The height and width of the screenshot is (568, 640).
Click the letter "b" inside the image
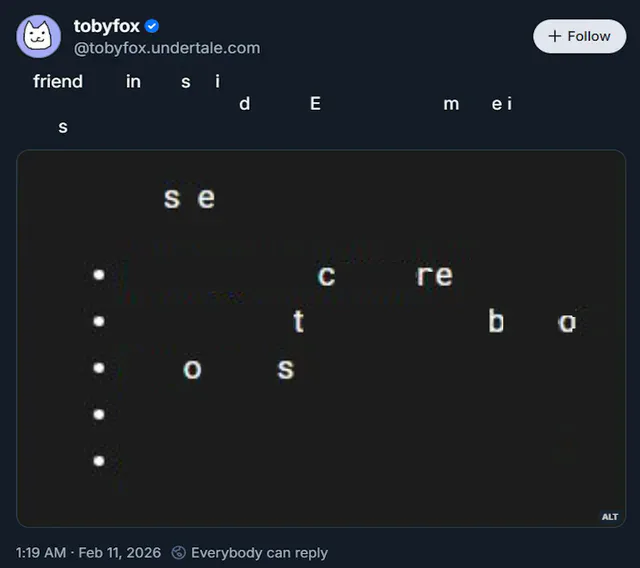pyautogui.click(x=496, y=321)
